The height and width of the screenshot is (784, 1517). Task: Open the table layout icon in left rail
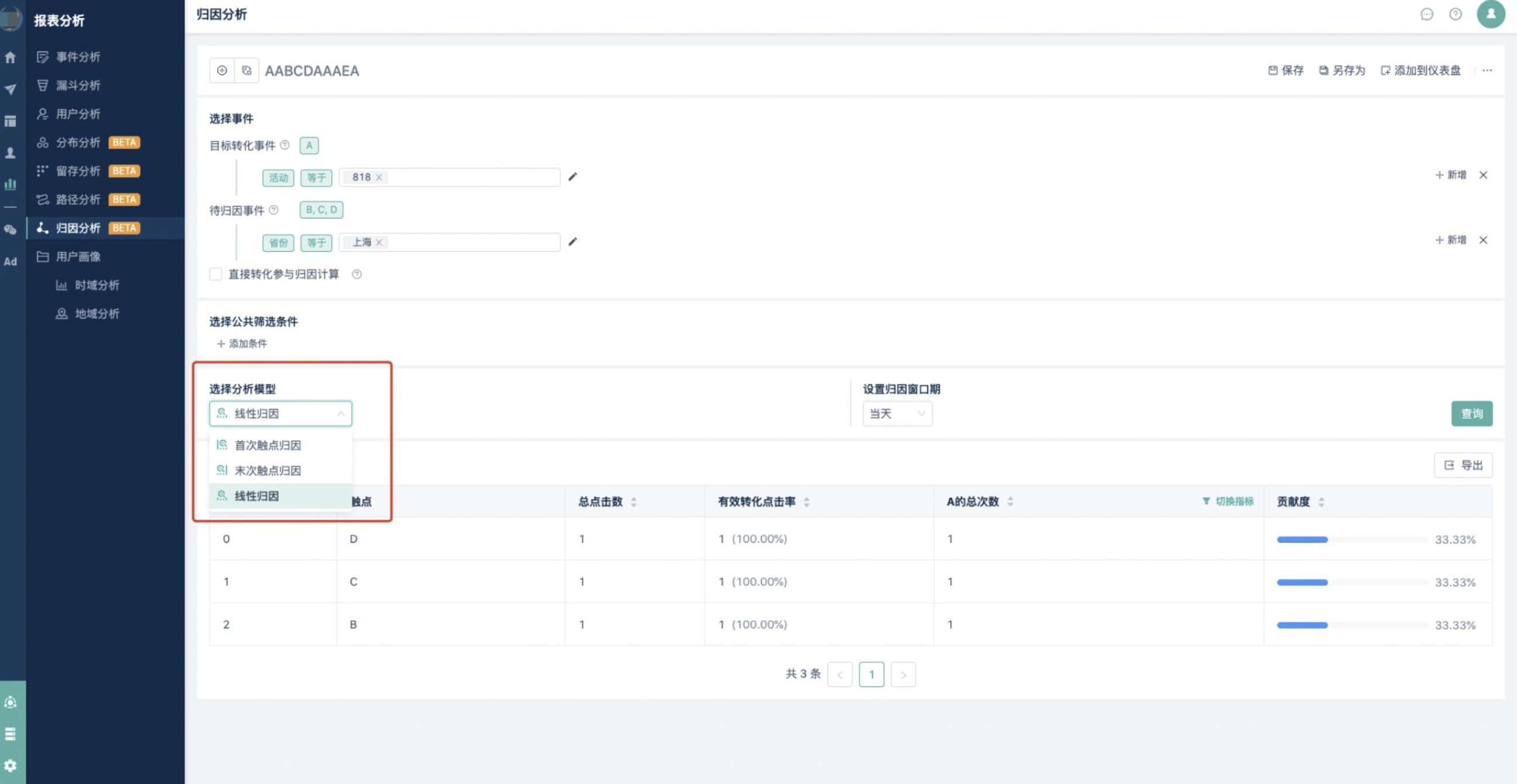pyautogui.click(x=10, y=122)
